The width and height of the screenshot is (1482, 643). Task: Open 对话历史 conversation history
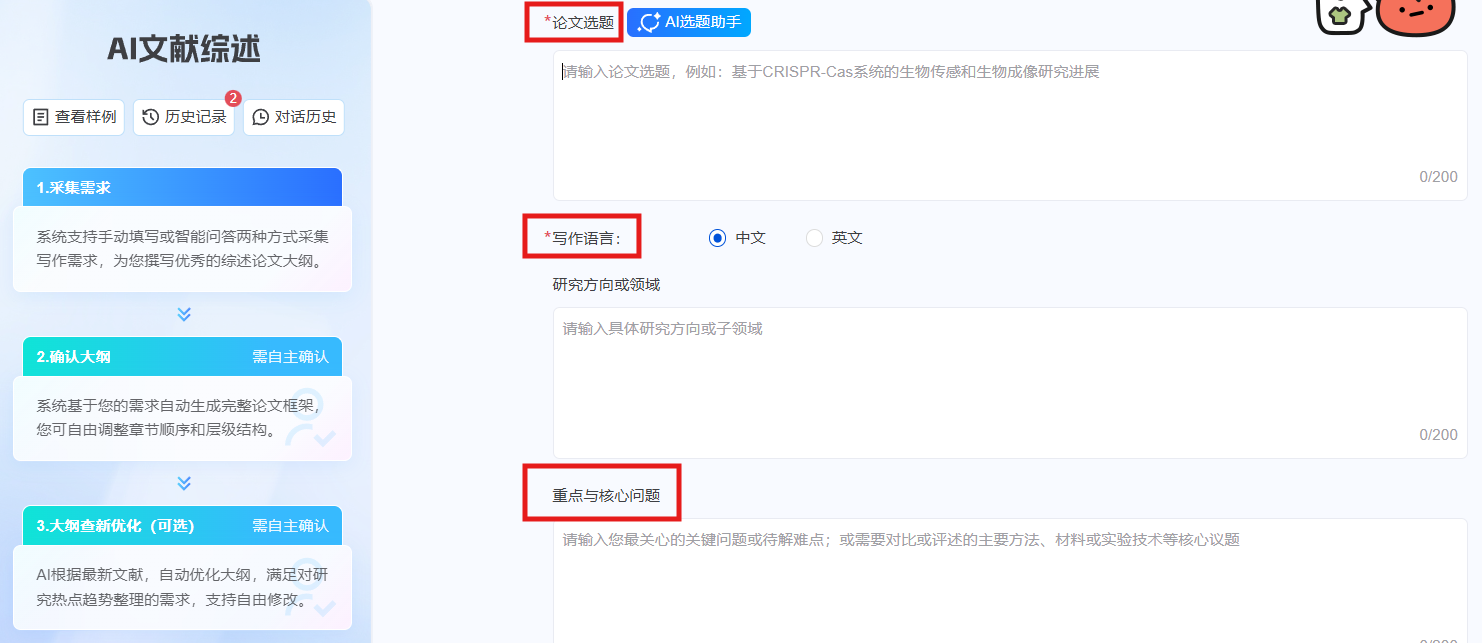click(294, 117)
